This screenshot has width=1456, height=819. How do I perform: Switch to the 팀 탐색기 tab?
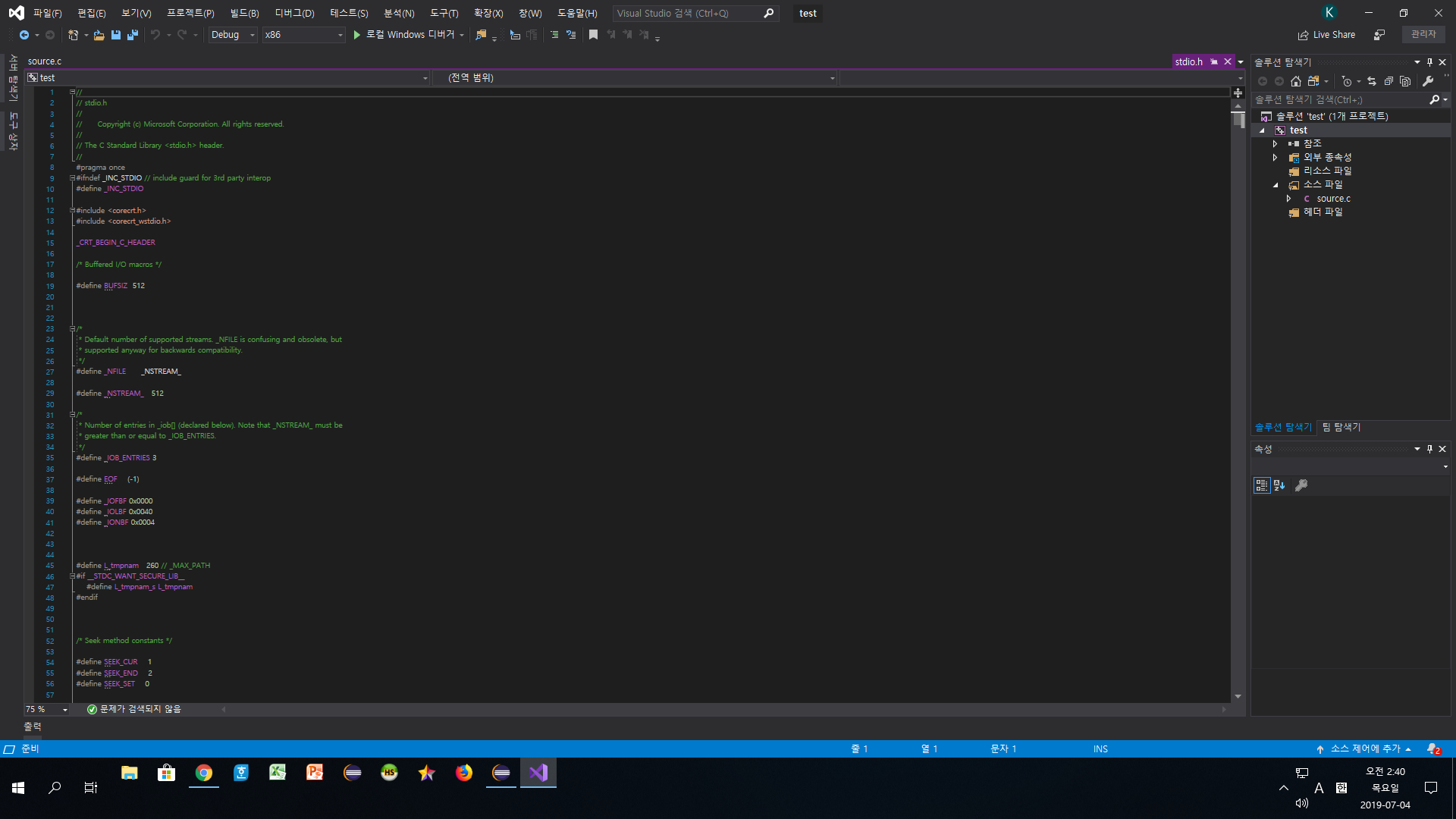1341,427
